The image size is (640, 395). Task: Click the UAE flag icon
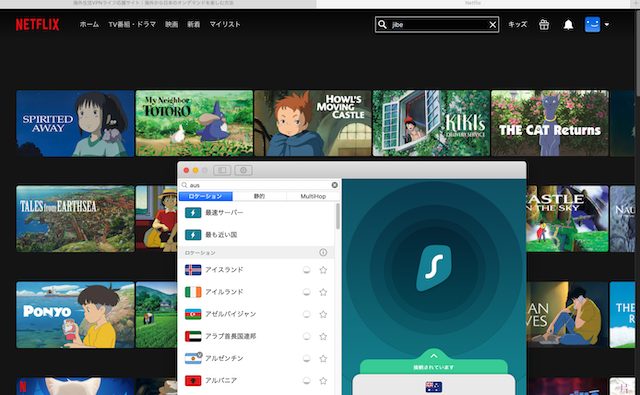tap(193, 336)
